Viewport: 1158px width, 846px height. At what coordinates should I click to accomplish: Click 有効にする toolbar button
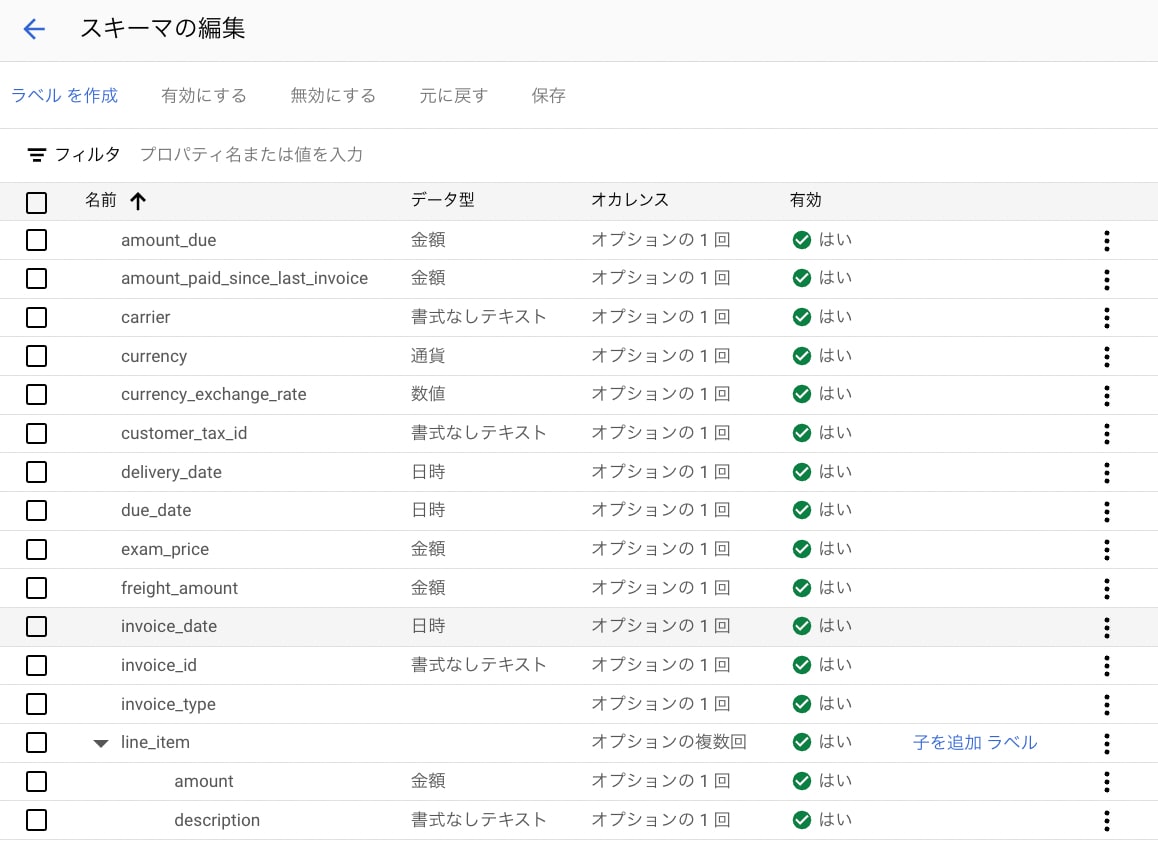(x=204, y=95)
